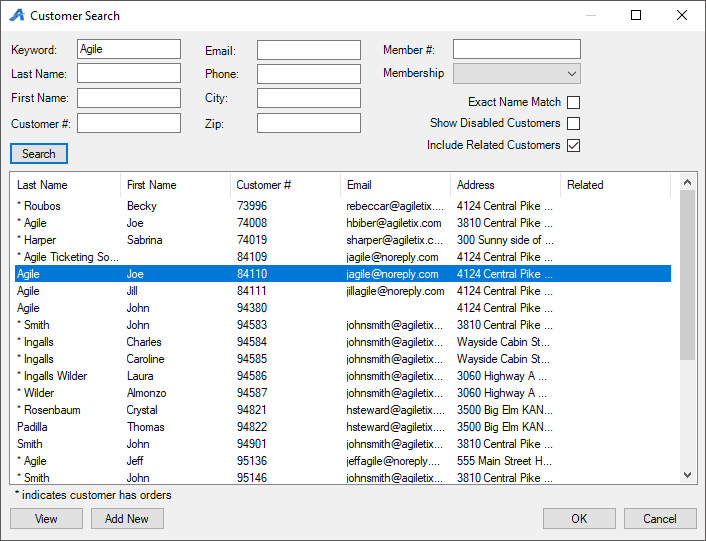Select the Rosenbaum Crystal row
Screen dimensions: 706x541
(x=343, y=410)
